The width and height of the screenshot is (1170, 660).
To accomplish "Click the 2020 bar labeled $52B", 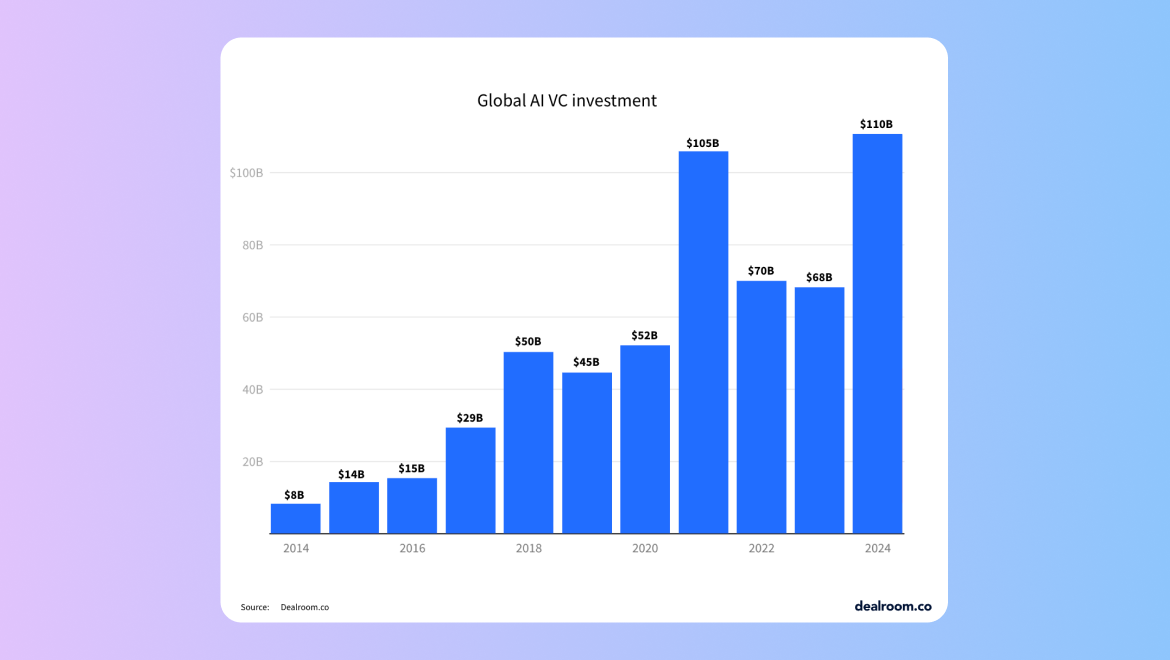I will 645,439.
